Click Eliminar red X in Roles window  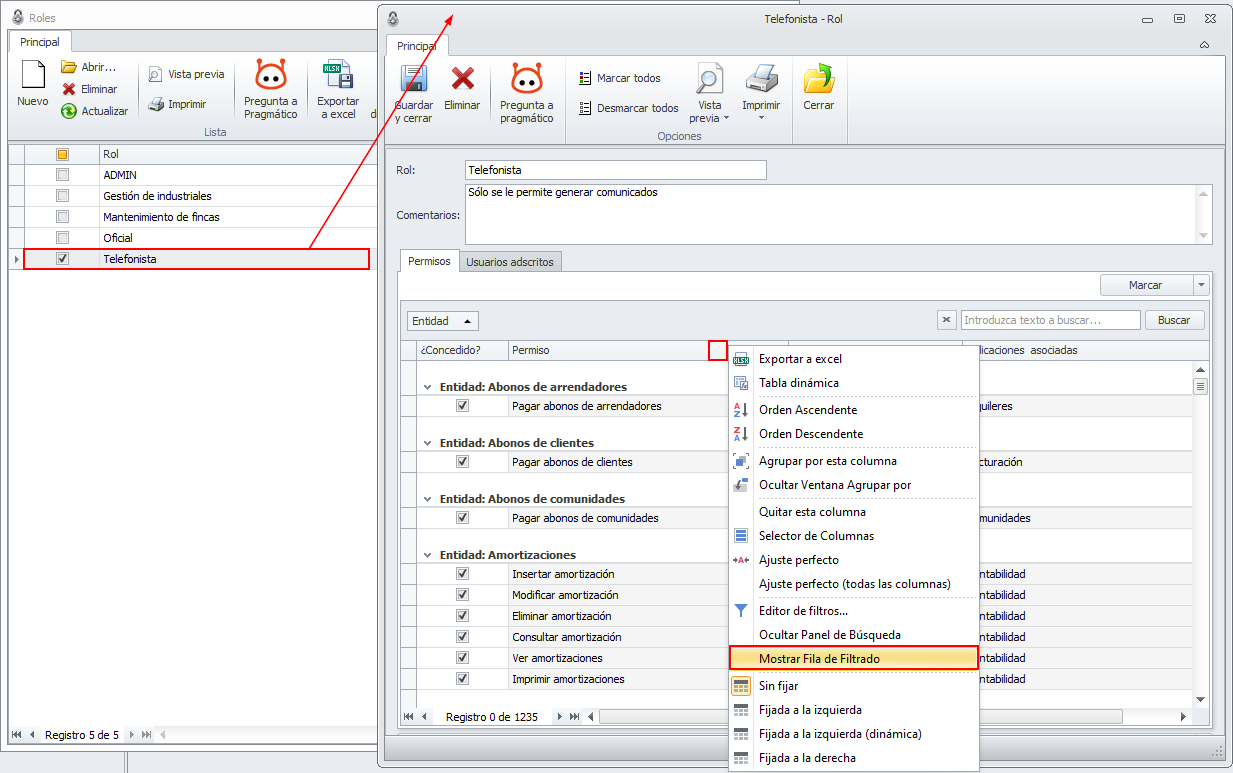(69, 89)
